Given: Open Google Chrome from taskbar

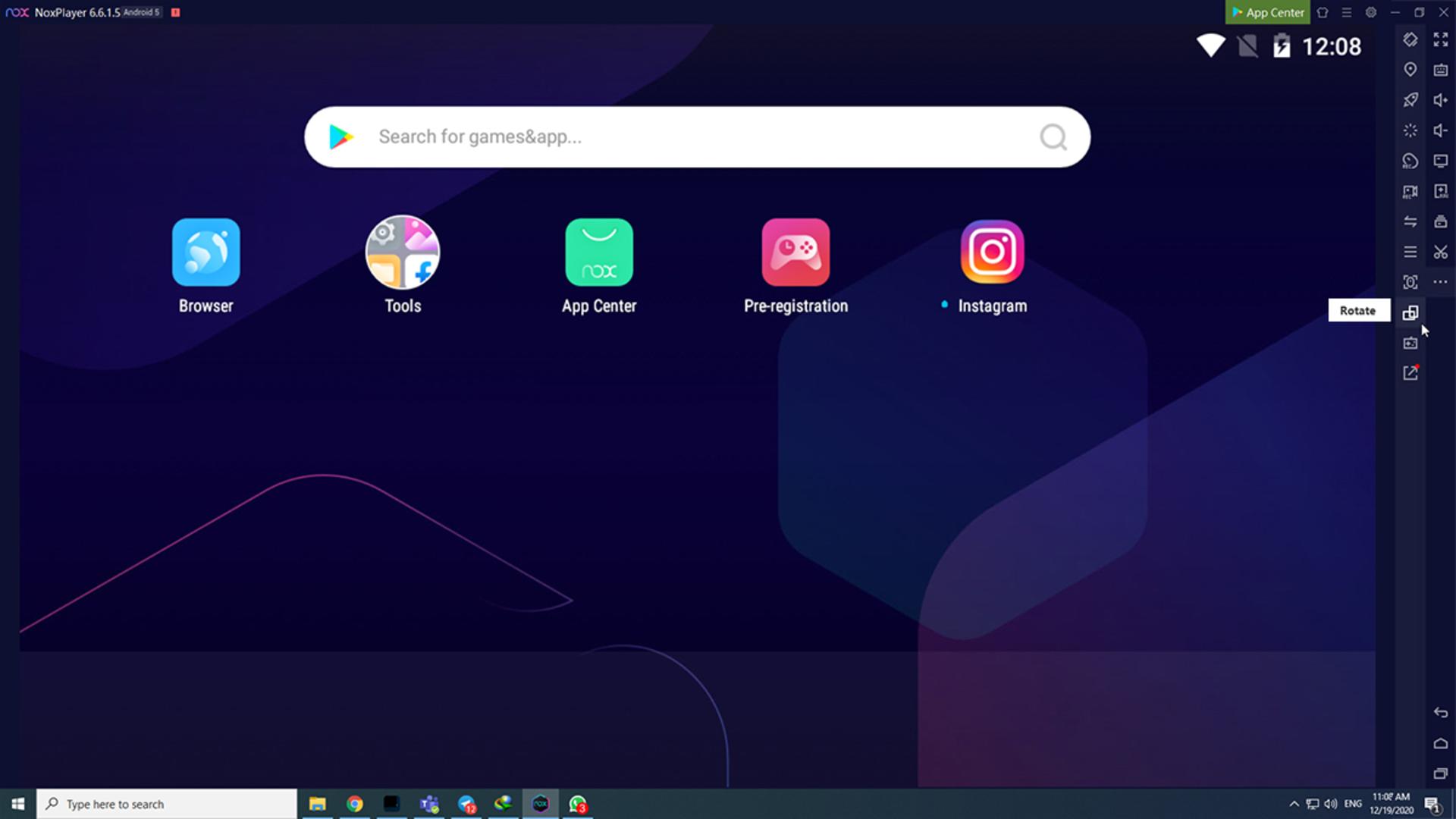Looking at the screenshot, I should tap(355, 804).
